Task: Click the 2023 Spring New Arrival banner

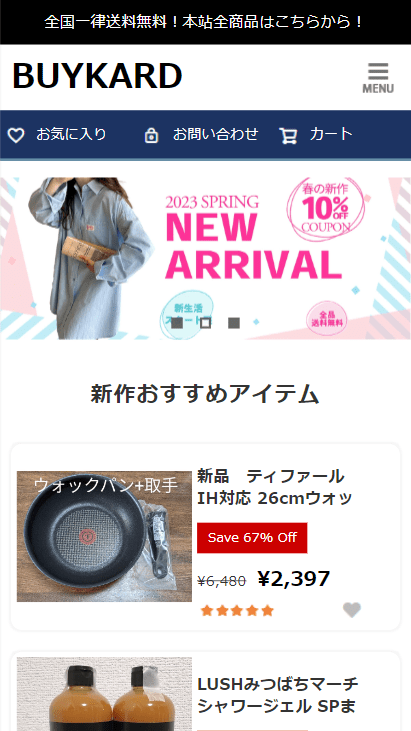Action: (x=206, y=258)
